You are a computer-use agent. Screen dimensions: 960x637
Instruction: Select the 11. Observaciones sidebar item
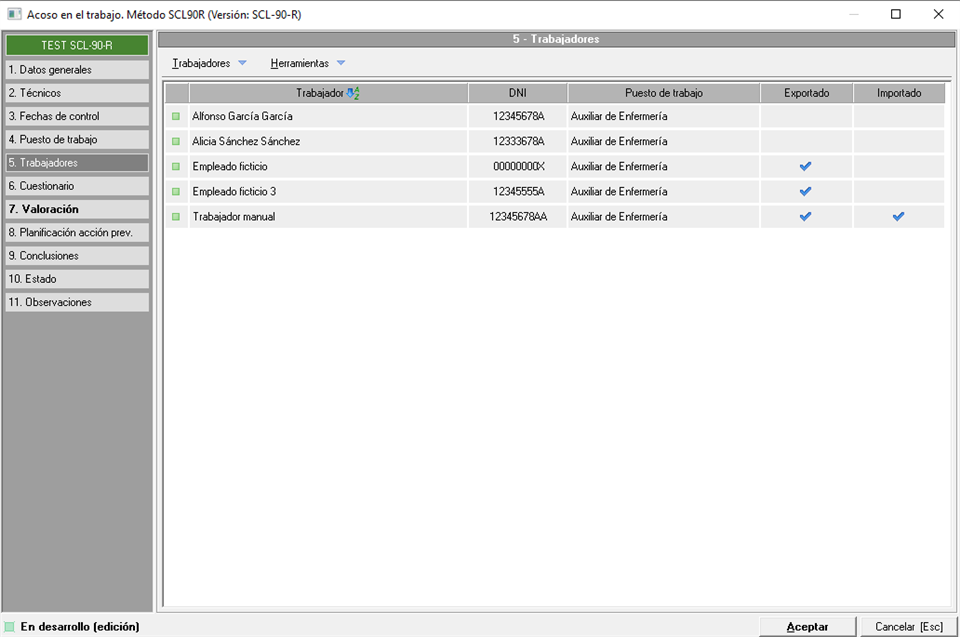click(77, 302)
